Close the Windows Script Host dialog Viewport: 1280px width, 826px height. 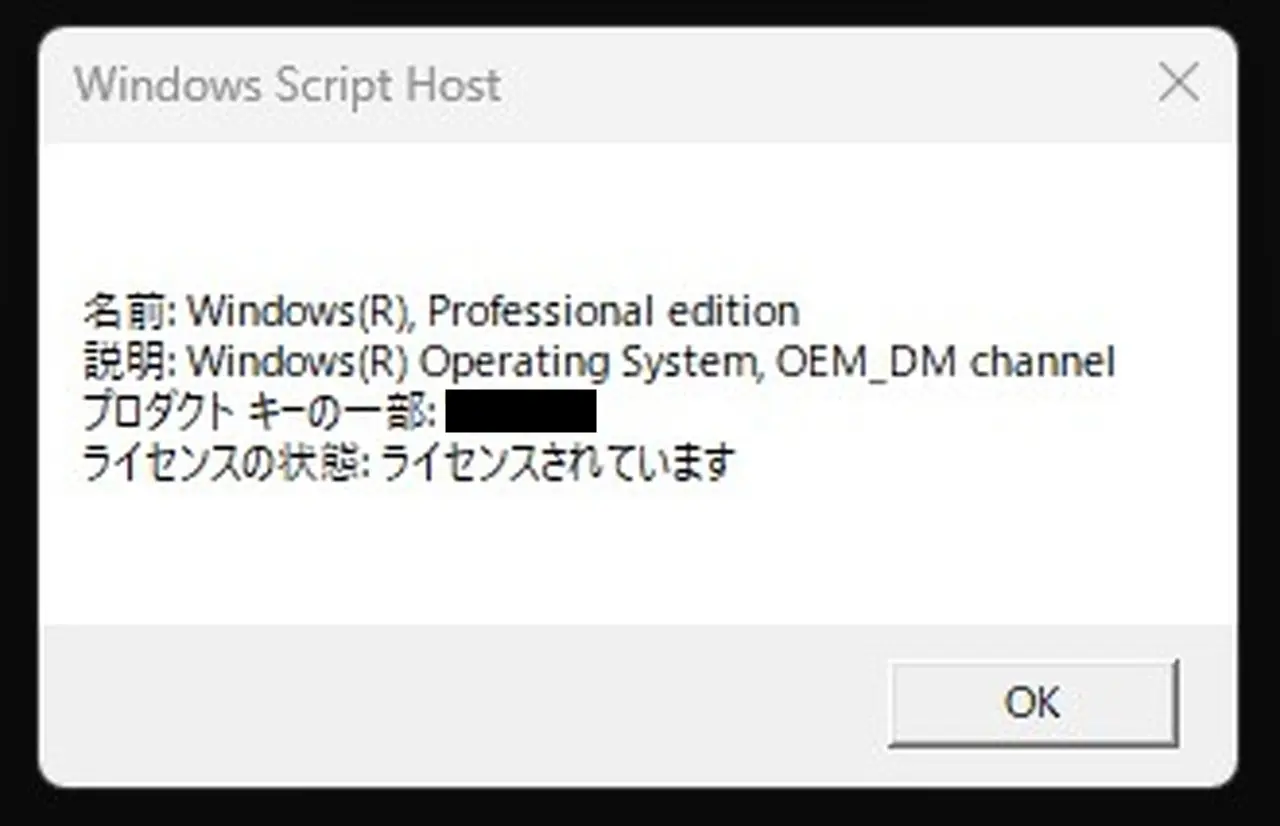tap(1179, 83)
